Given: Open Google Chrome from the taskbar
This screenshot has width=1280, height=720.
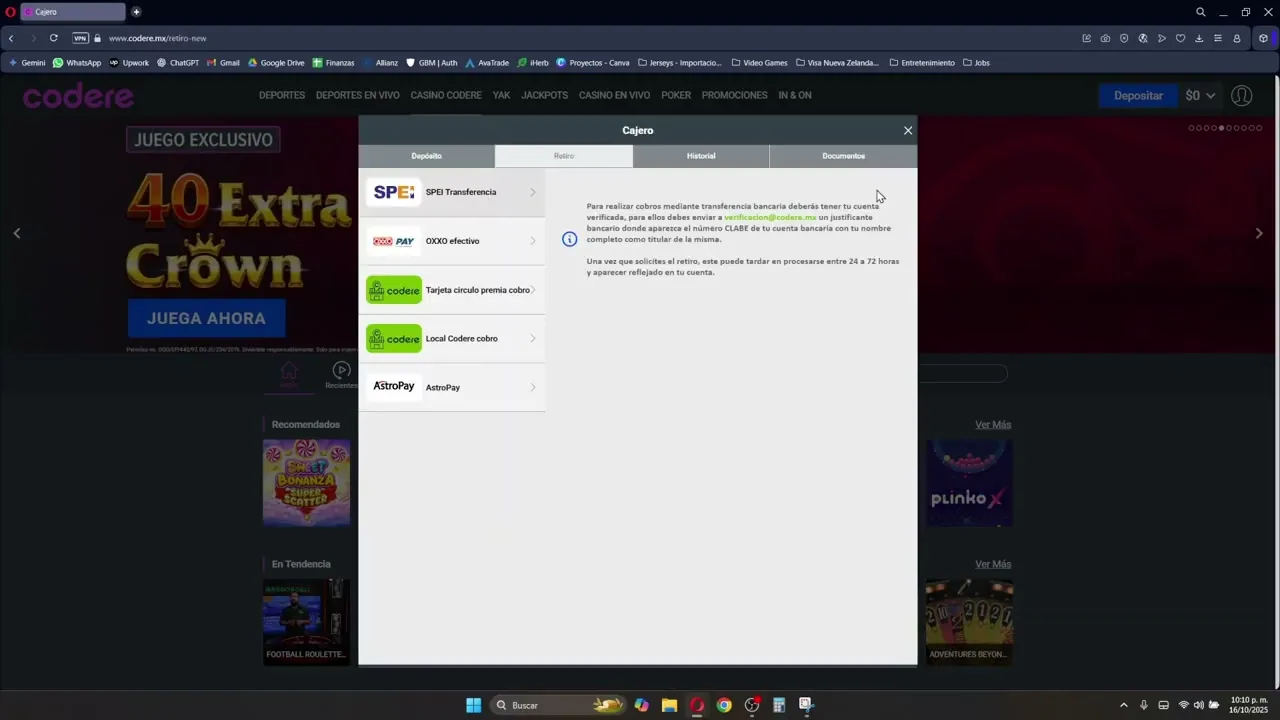Looking at the screenshot, I should [724, 705].
